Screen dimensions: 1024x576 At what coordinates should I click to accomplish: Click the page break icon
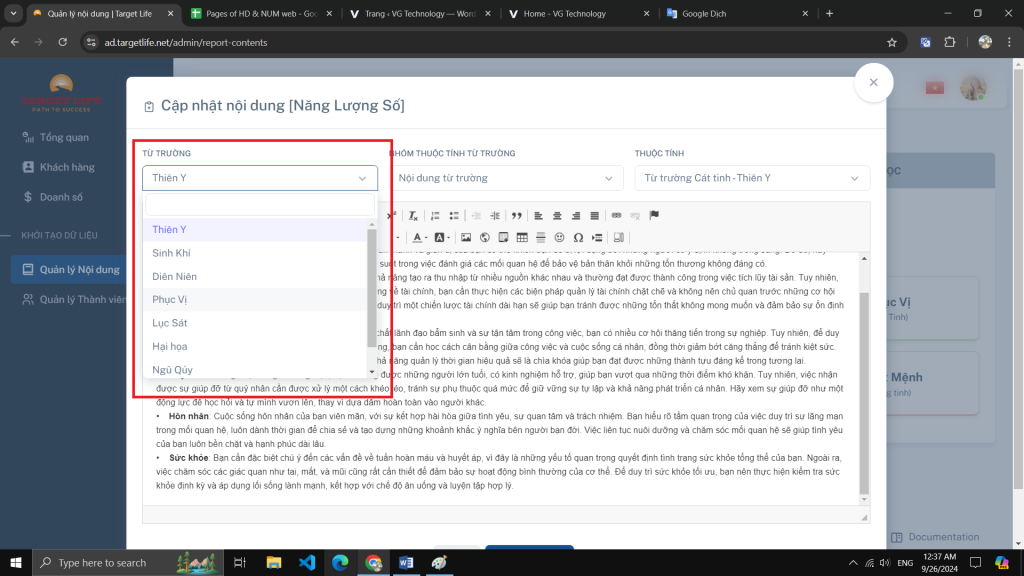[597, 238]
